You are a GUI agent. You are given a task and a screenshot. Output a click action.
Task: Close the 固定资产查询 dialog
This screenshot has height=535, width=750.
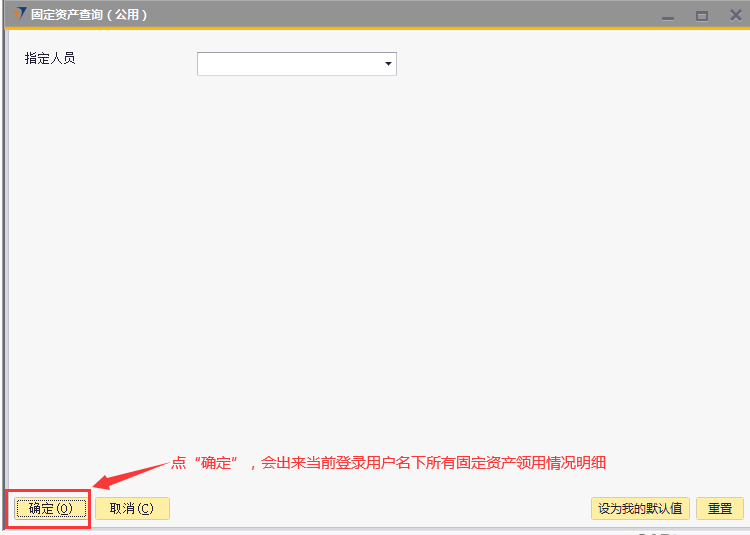pos(735,15)
